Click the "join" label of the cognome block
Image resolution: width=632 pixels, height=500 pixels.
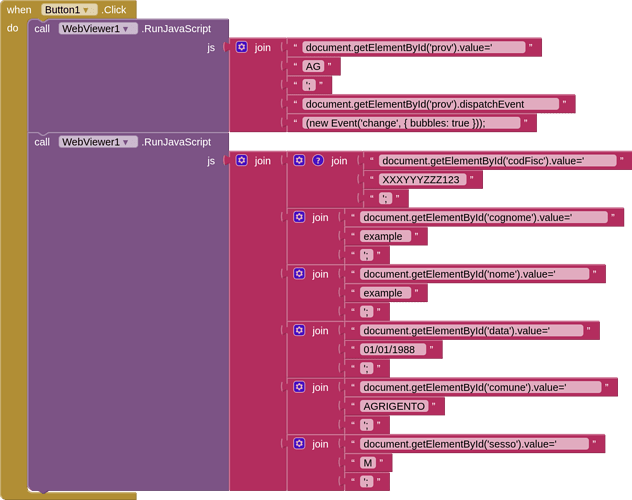(x=320, y=218)
